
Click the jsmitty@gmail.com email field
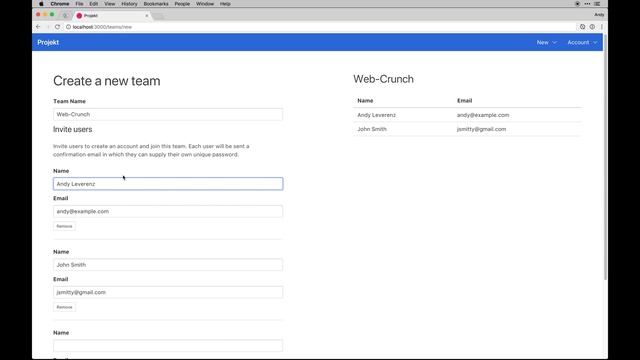[x=168, y=292]
